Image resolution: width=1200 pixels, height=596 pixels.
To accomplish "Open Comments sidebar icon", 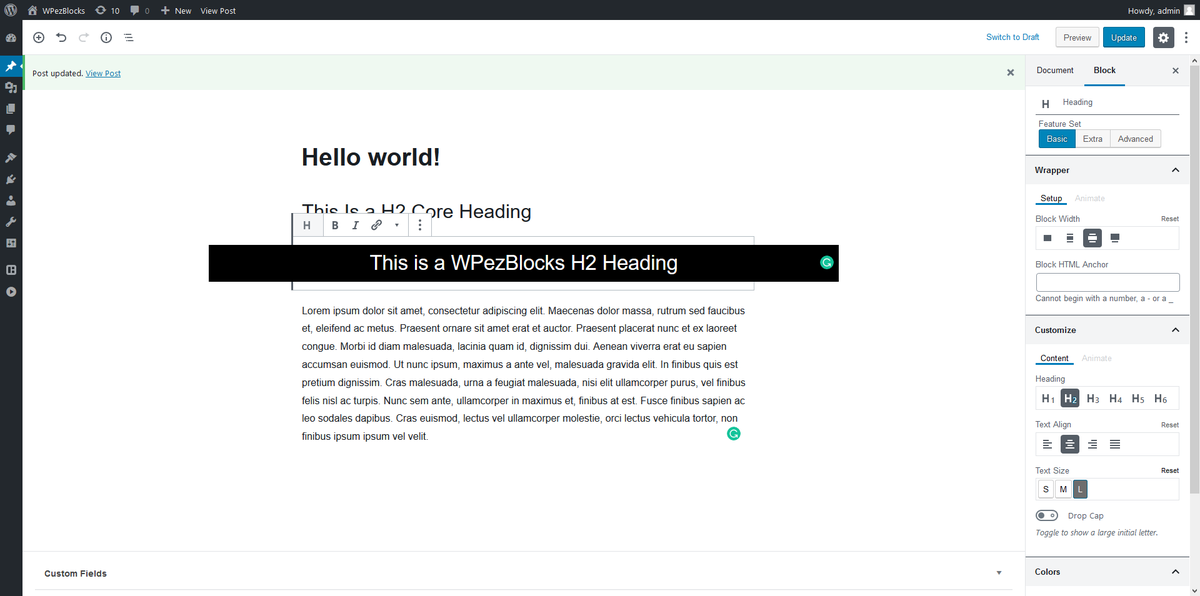I will (x=11, y=130).
